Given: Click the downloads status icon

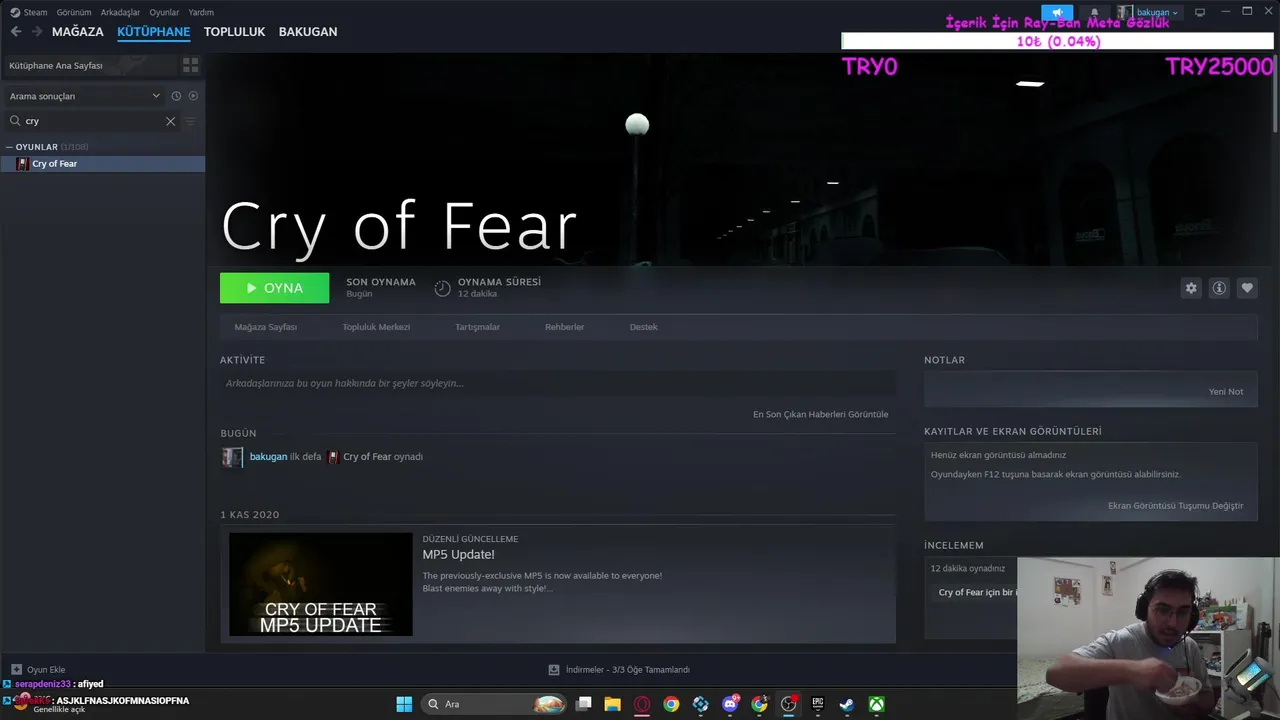Looking at the screenshot, I should (554, 670).
